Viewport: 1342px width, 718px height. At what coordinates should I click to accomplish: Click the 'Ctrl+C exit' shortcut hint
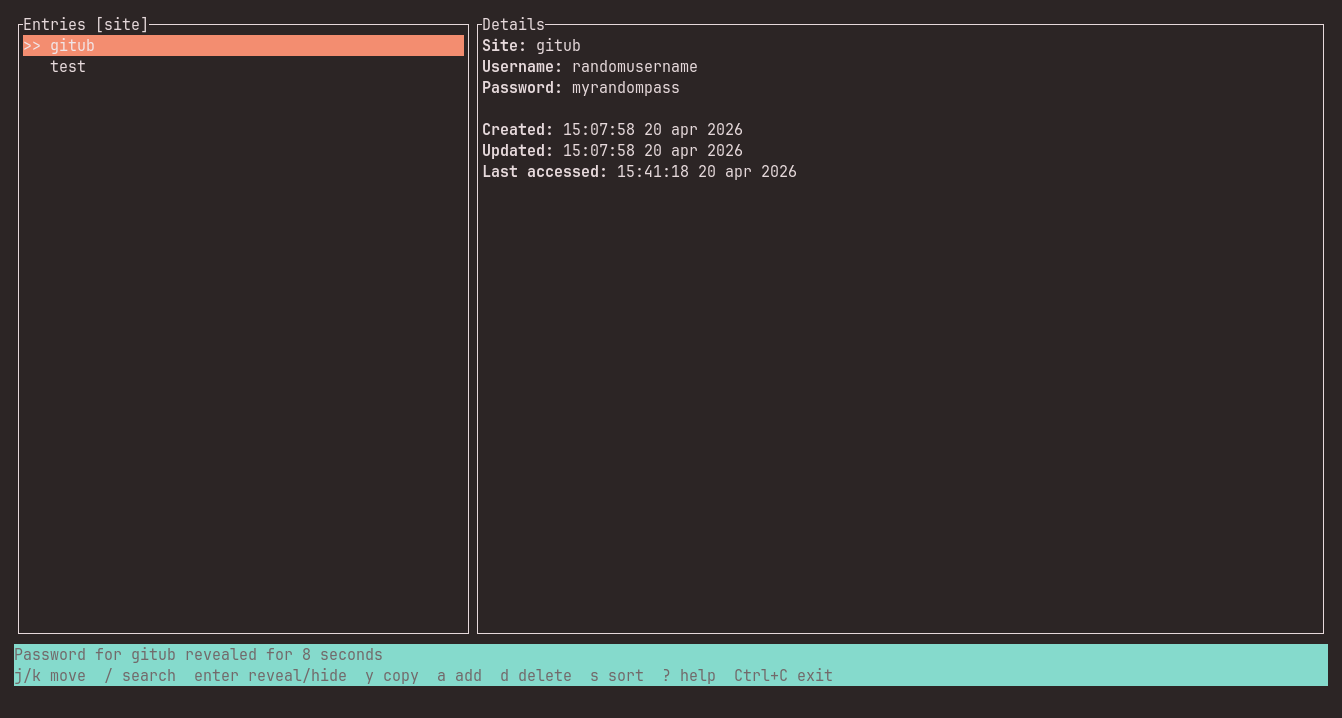pyautogui.click(x=783, y=676)
